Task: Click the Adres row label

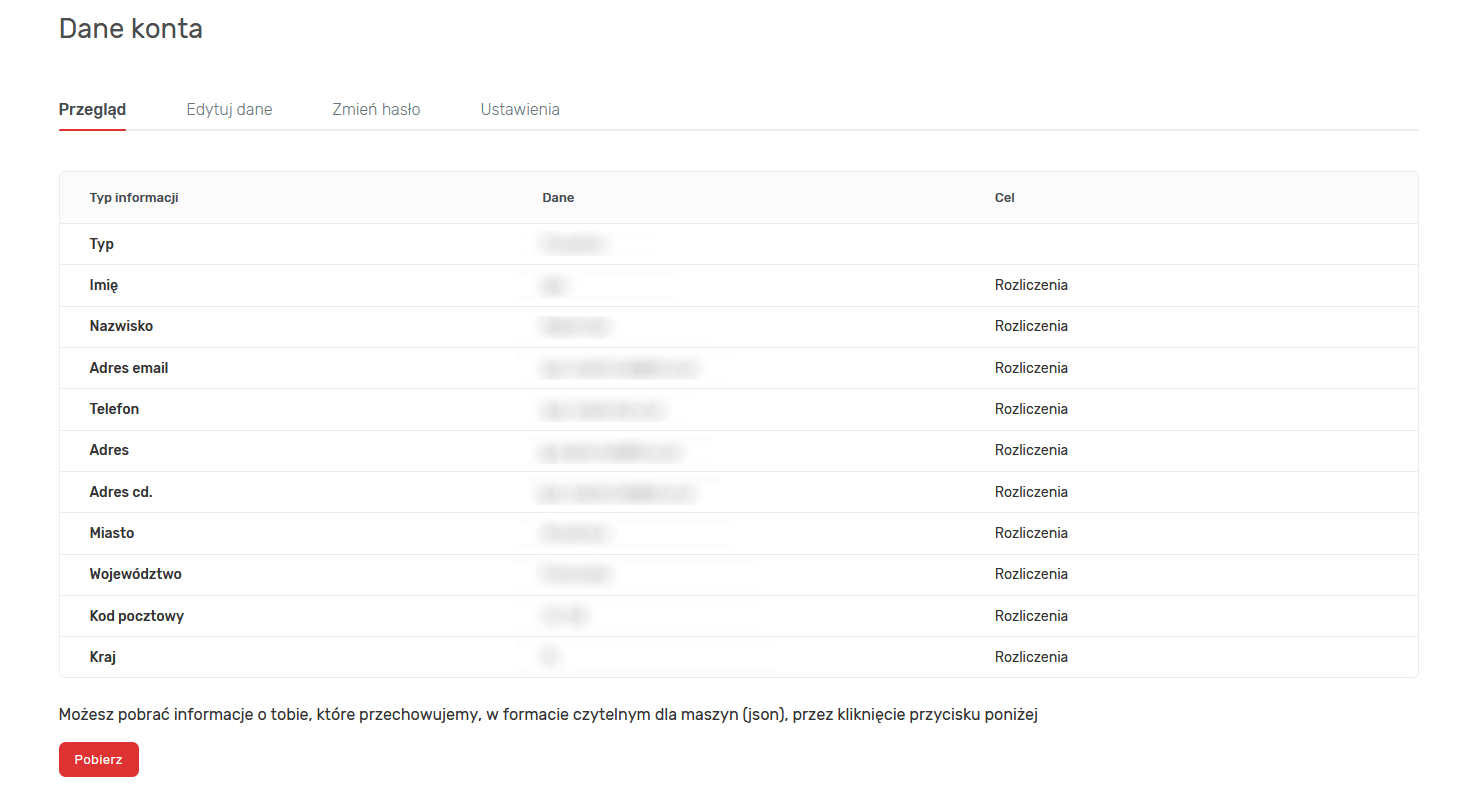Action: 109,450
